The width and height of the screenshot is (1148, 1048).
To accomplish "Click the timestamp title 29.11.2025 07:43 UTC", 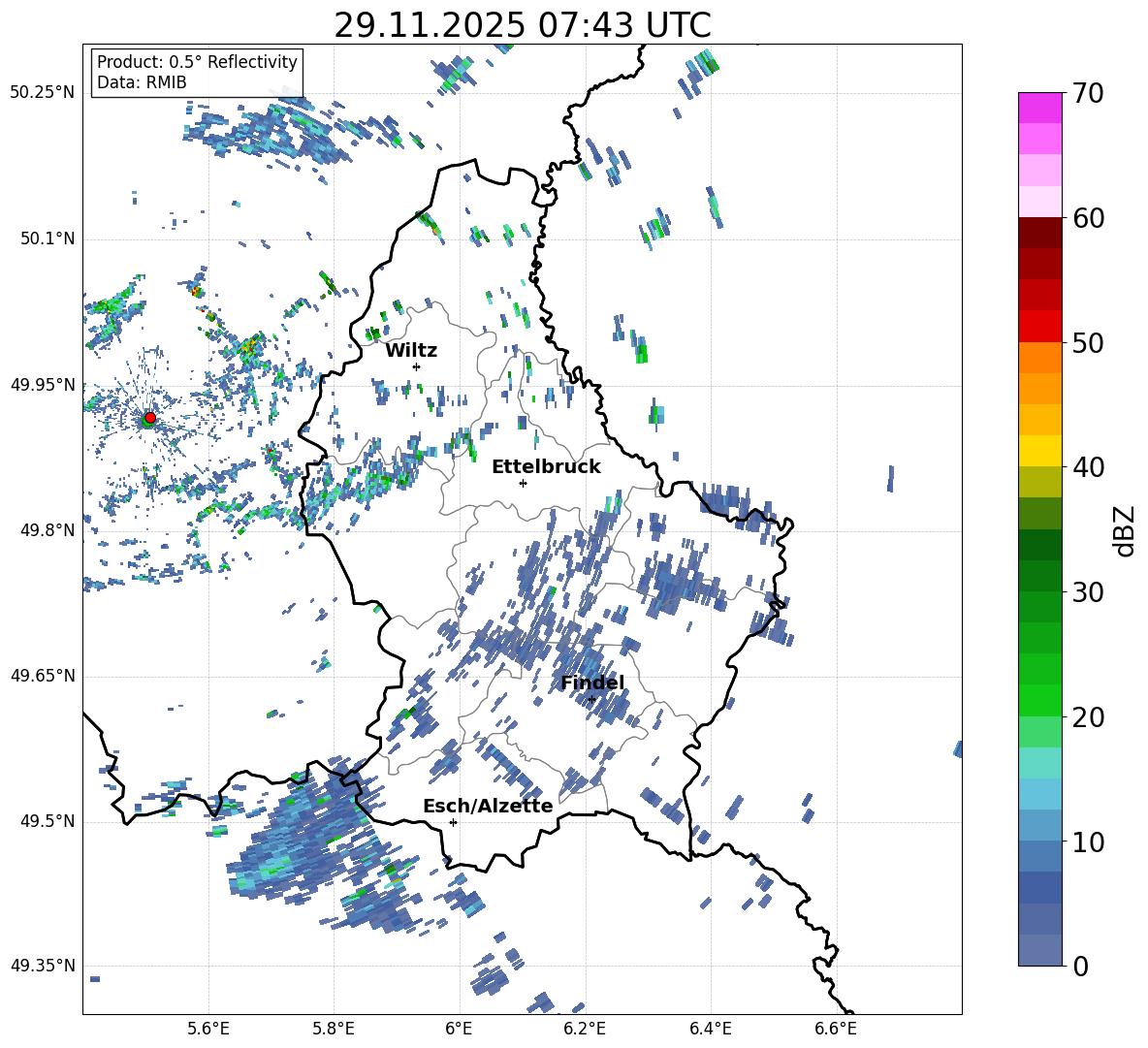I will (x=522, y=25).
